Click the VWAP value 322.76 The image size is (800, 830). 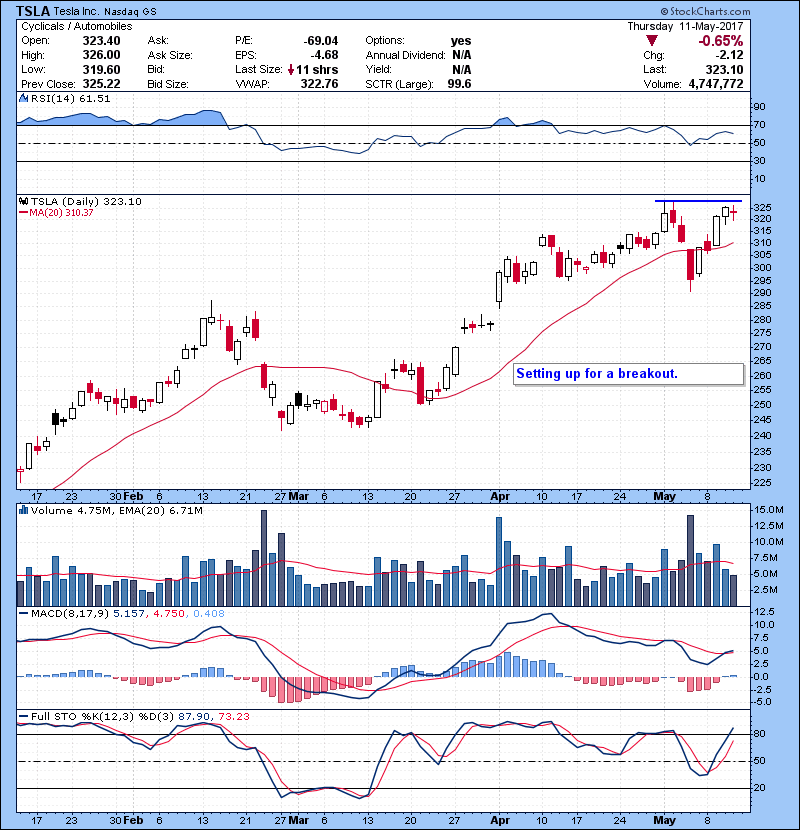click(319, 84)
